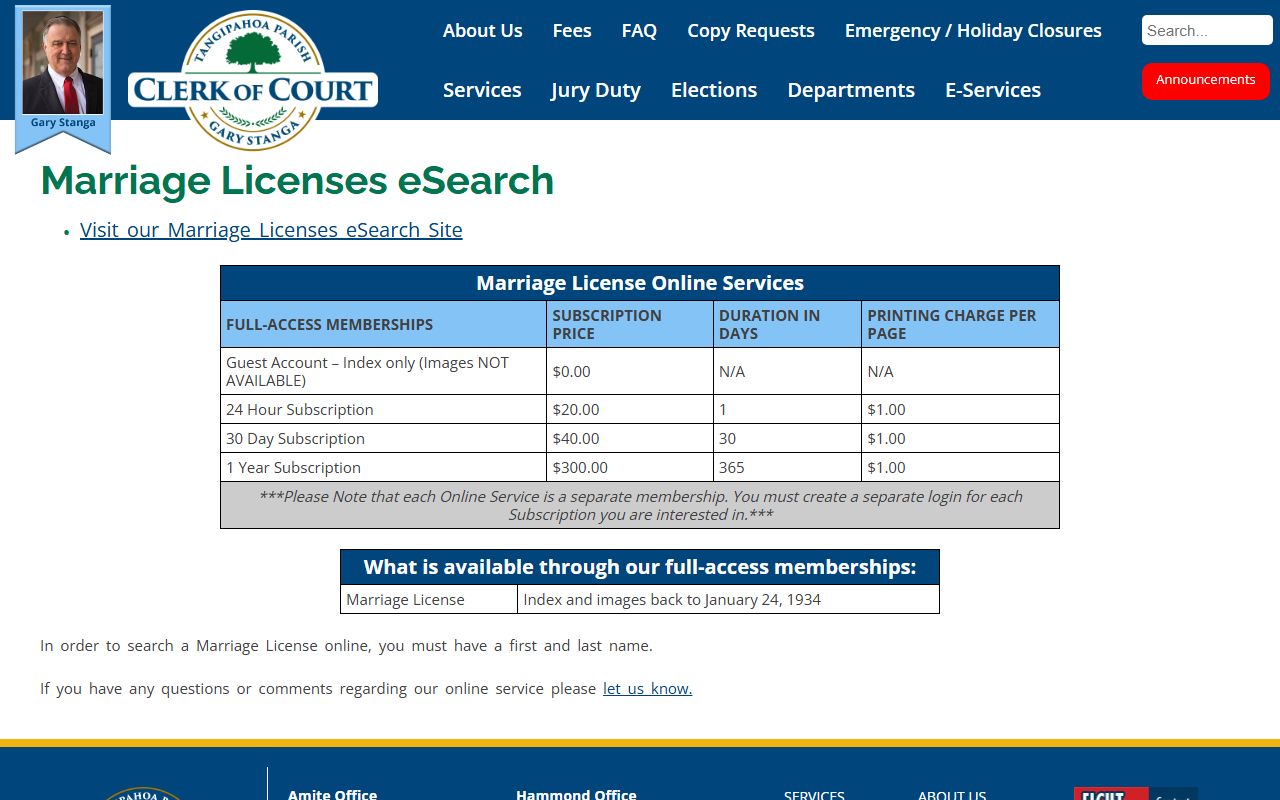The width and height of the screenshot is (1280, 800).
Task: Click the Printing Charge Per Page header
Action: (960, 324)
